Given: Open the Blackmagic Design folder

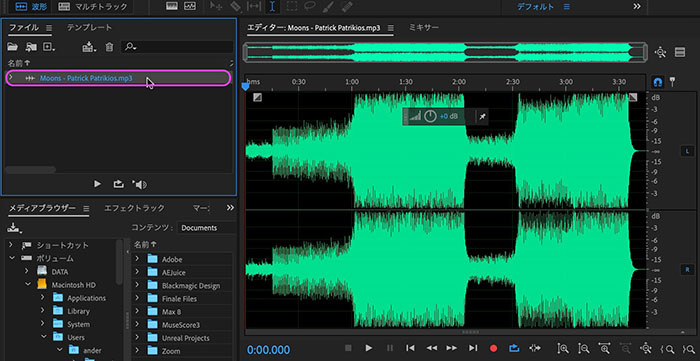Looking at the screenshot, I should (x=191, y=286).
